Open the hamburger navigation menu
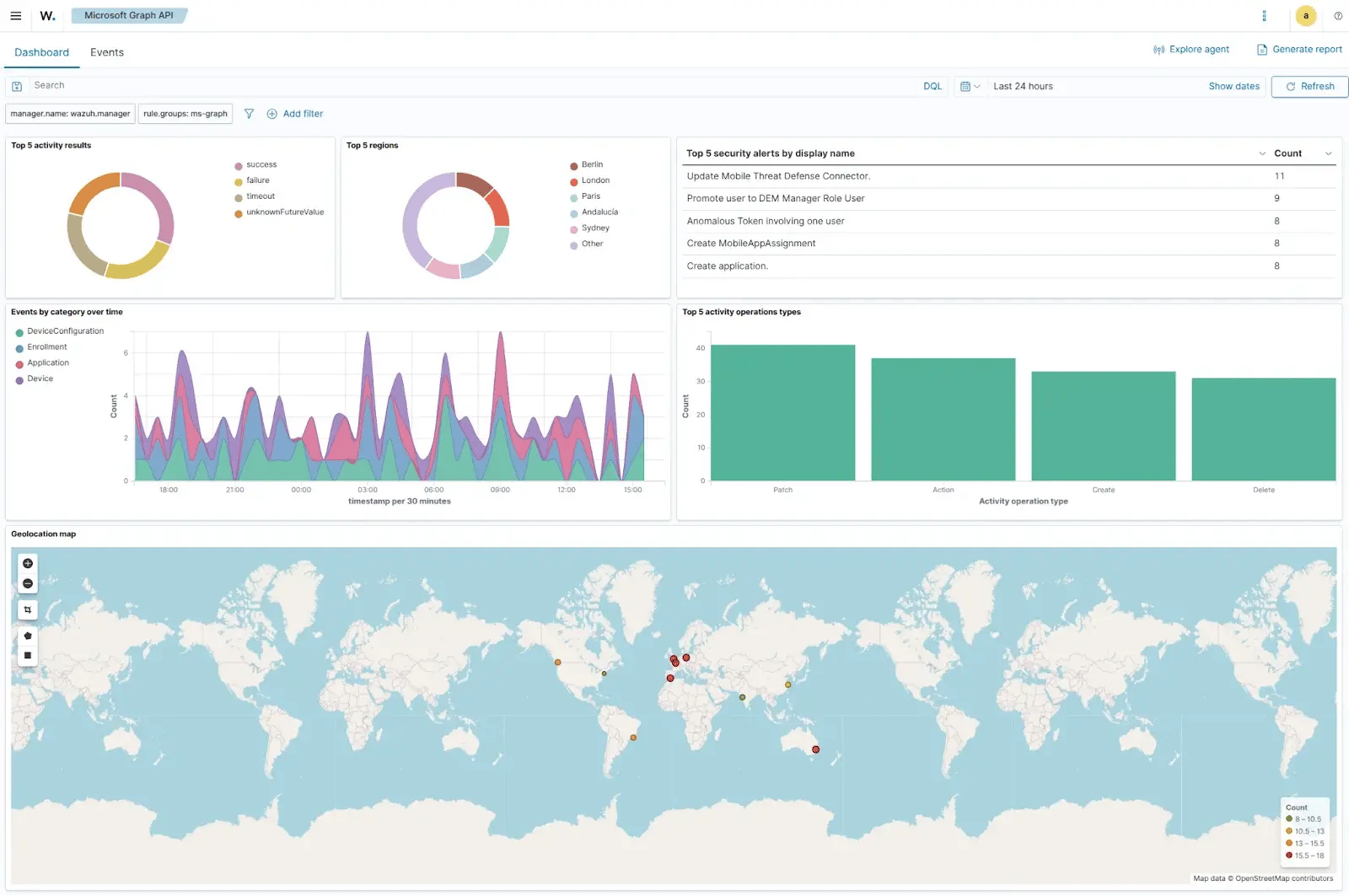This screenshot has width=1349, height=896. coord(15,16)
